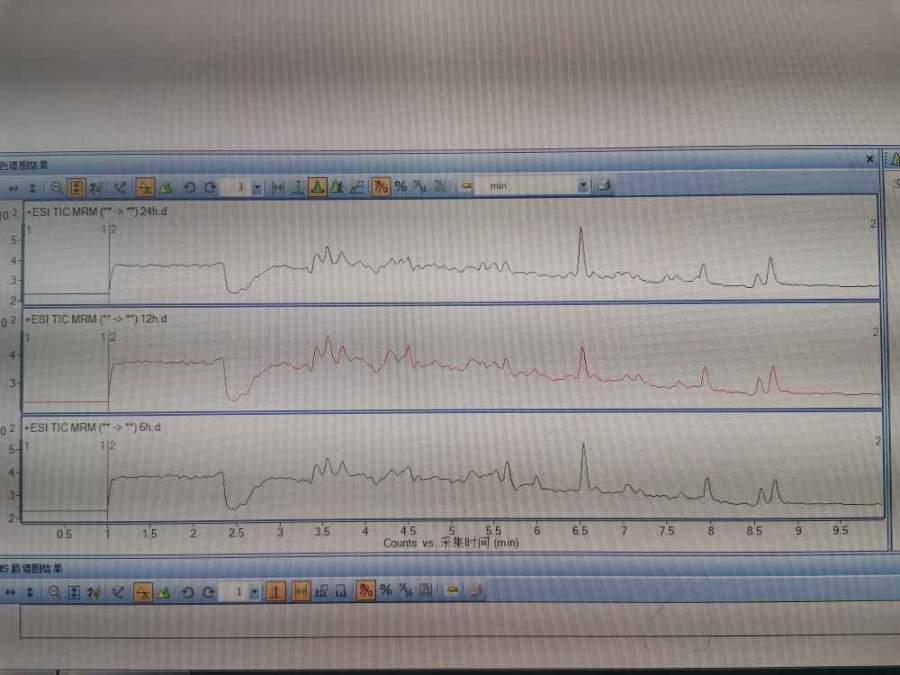
Task: Select peak select tool in chromatogram toolbar
Action: pos(297,187)
